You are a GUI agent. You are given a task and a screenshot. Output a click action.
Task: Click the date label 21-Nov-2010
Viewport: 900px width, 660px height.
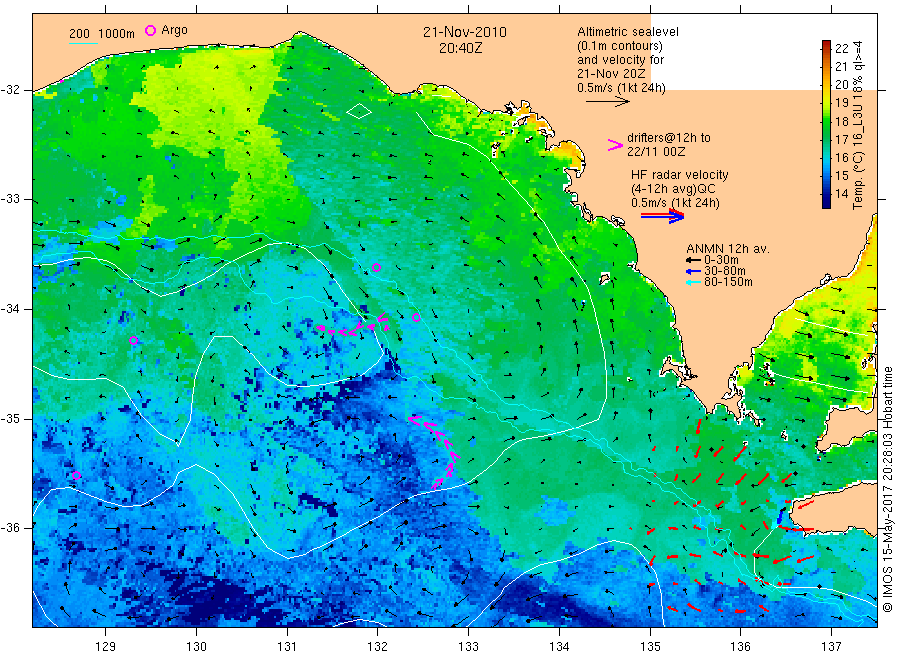(x=465, y=32)
